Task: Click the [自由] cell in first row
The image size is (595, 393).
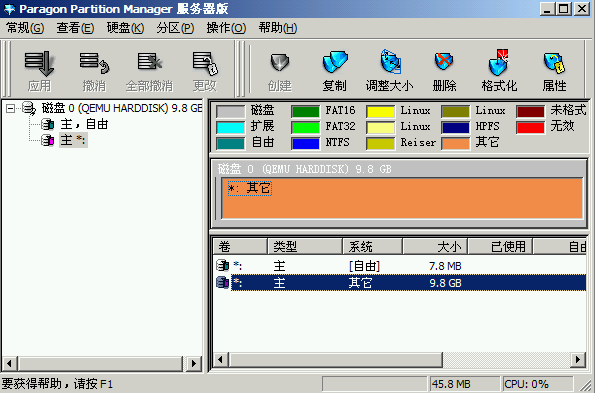Action: point(364,266)
